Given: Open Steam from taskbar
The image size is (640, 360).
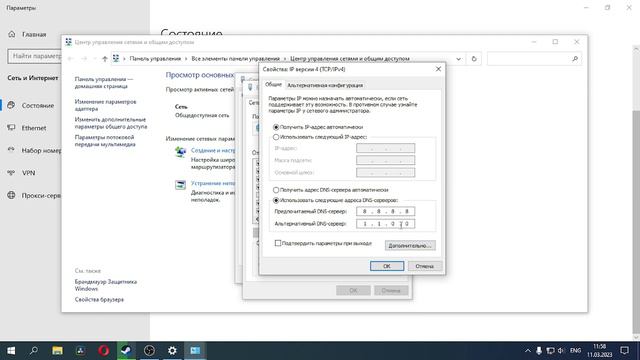Looking at the screenshot, I should pyautogui.click(x=126, y=351).
